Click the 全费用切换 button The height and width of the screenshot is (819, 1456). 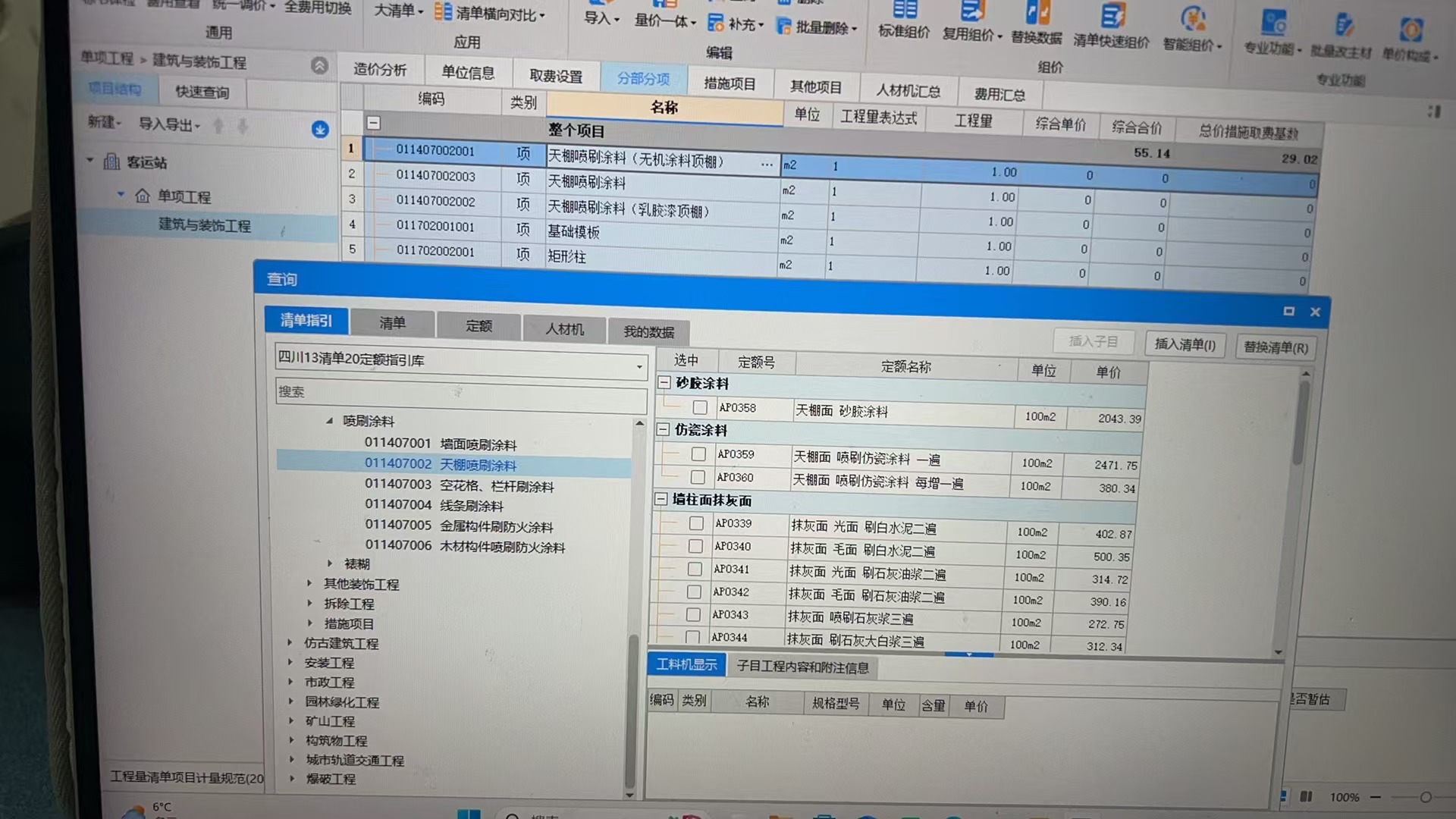point(318,8)
